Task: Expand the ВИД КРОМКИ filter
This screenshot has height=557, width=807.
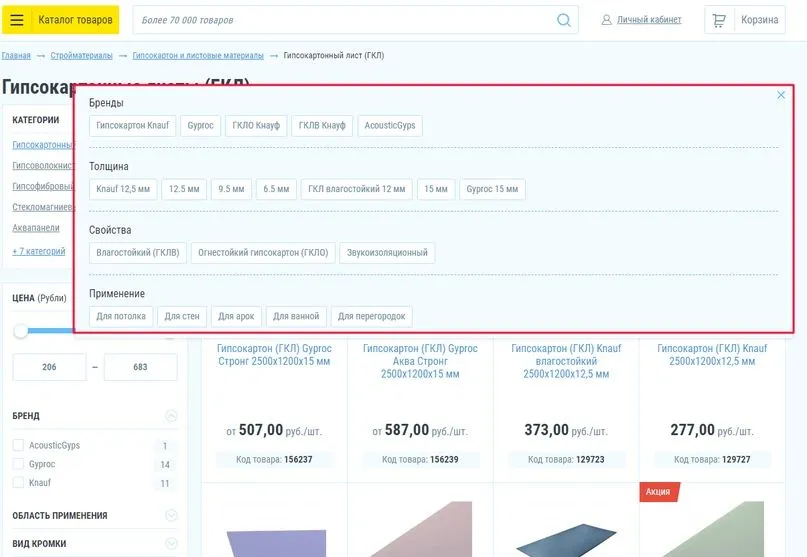Action: click(x=171, y=543)
